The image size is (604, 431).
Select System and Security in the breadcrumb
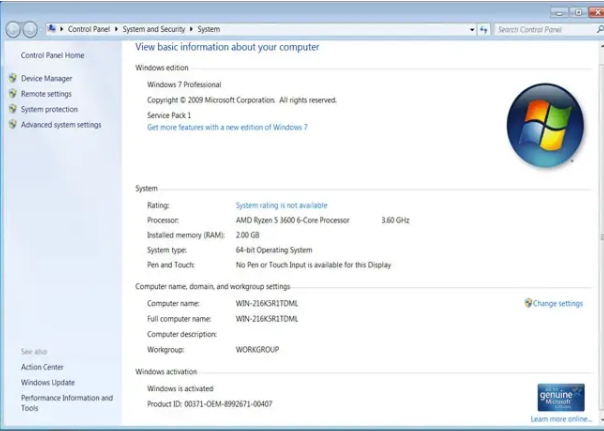coord(154,29)
